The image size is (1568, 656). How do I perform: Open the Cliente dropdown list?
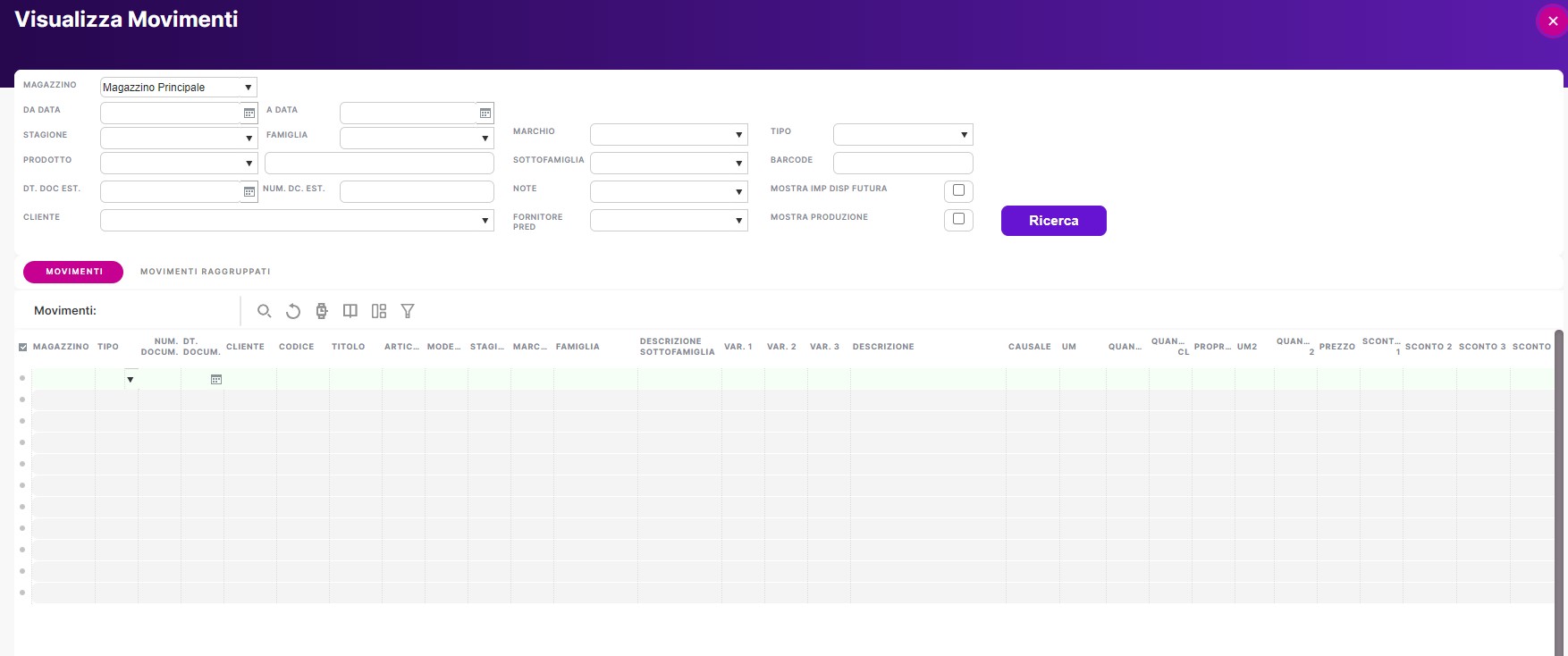(x=485, y=221)
